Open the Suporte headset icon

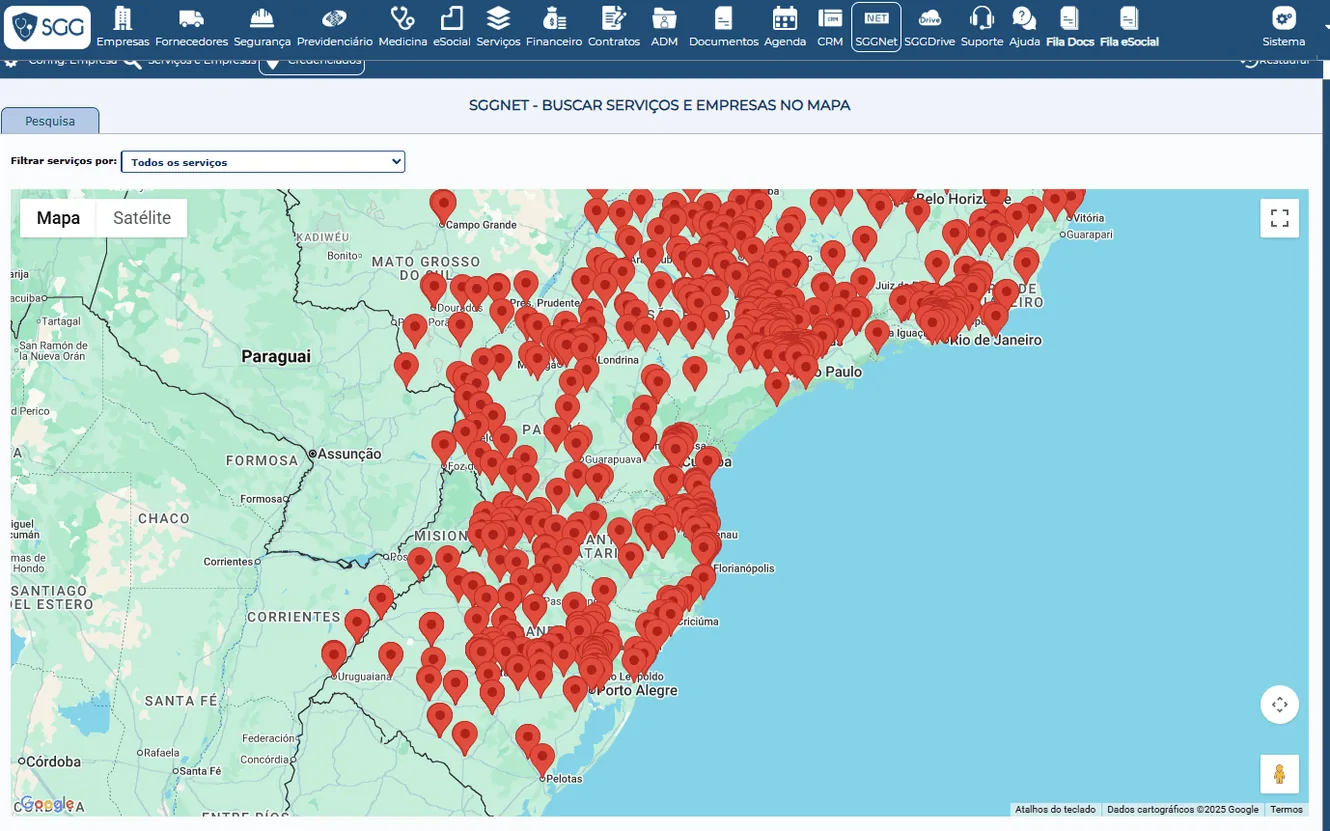pyautogui.click(x=982, y=19)
